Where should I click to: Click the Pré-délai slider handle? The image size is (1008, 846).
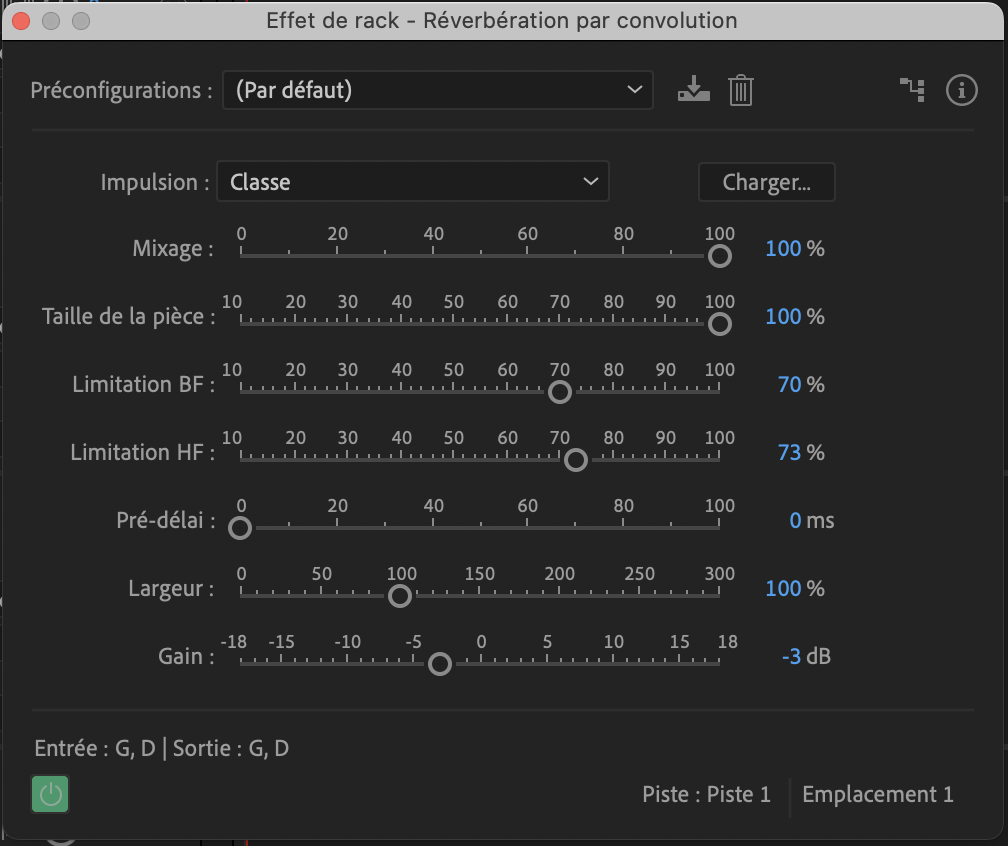click(x=240, y=528)
